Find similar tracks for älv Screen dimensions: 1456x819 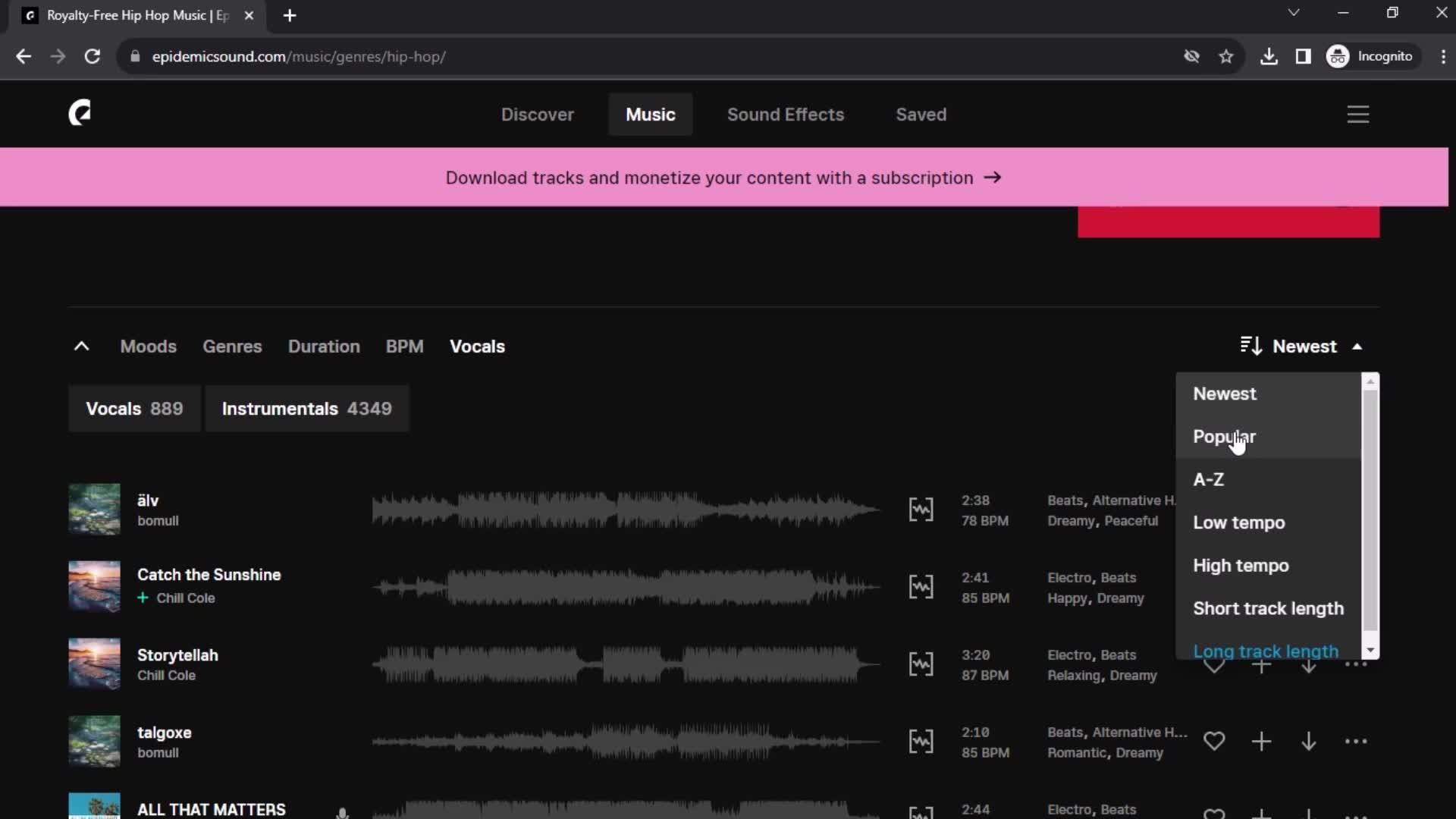tap(921, 510)
